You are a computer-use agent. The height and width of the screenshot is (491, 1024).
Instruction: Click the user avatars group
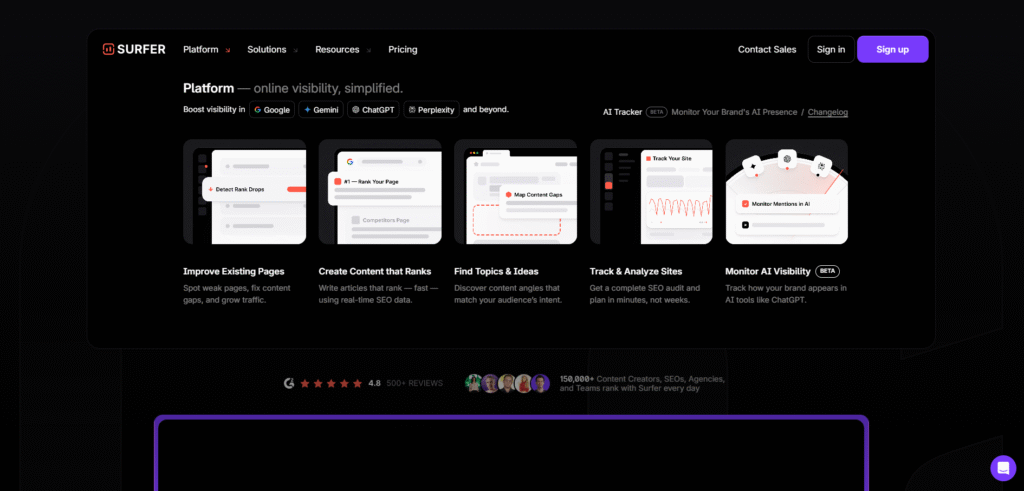point(507,383)
